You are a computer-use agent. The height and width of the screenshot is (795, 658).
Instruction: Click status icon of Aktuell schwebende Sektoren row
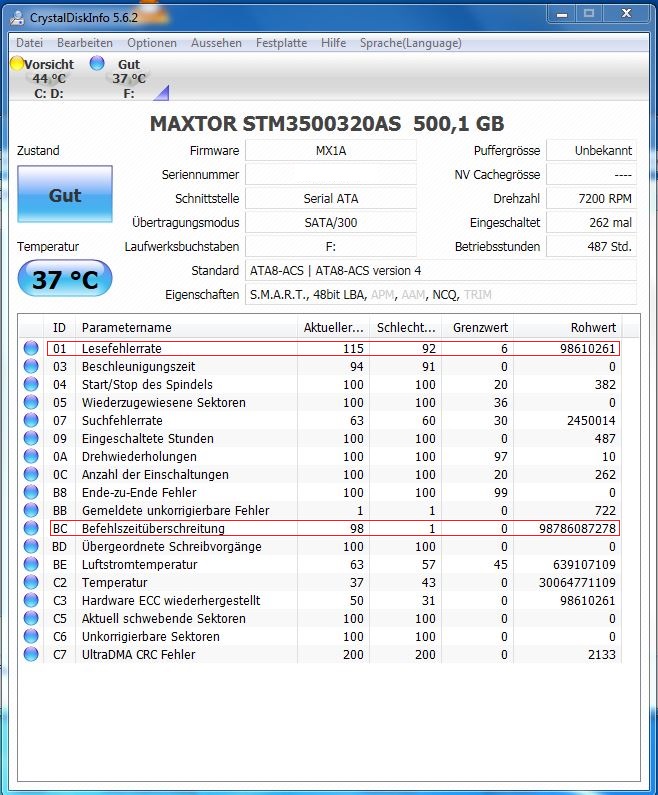pos(31,618)
